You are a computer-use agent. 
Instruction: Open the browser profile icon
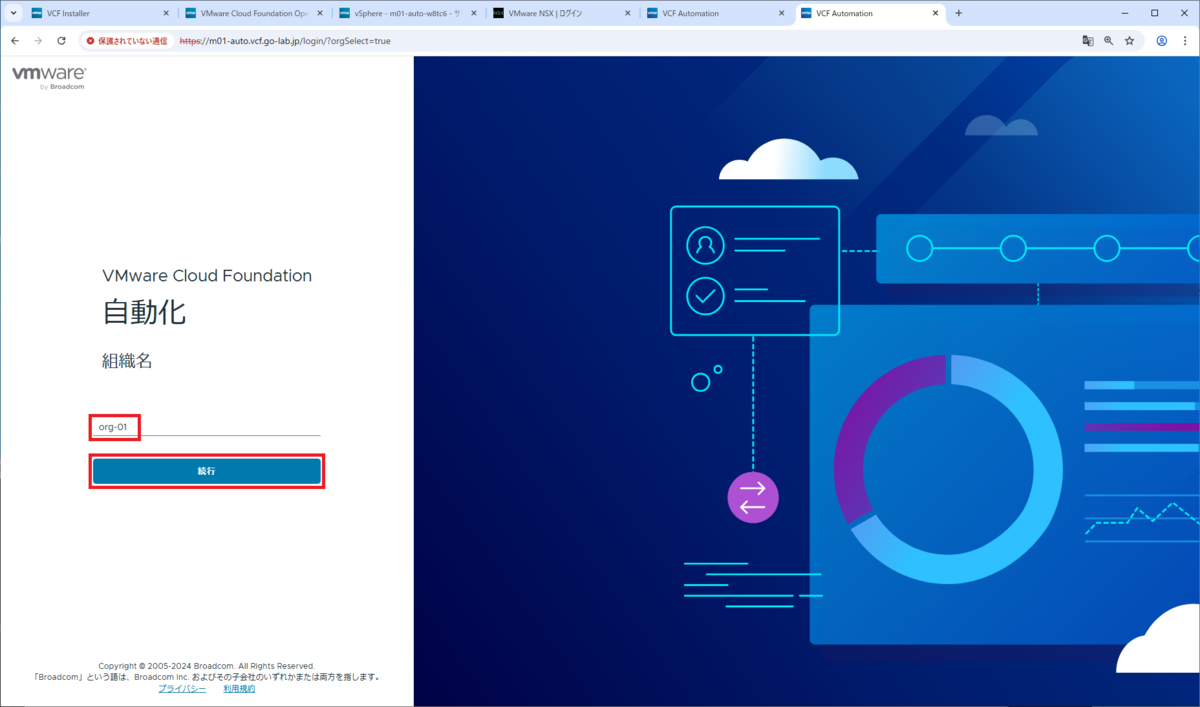[1162, 41]
